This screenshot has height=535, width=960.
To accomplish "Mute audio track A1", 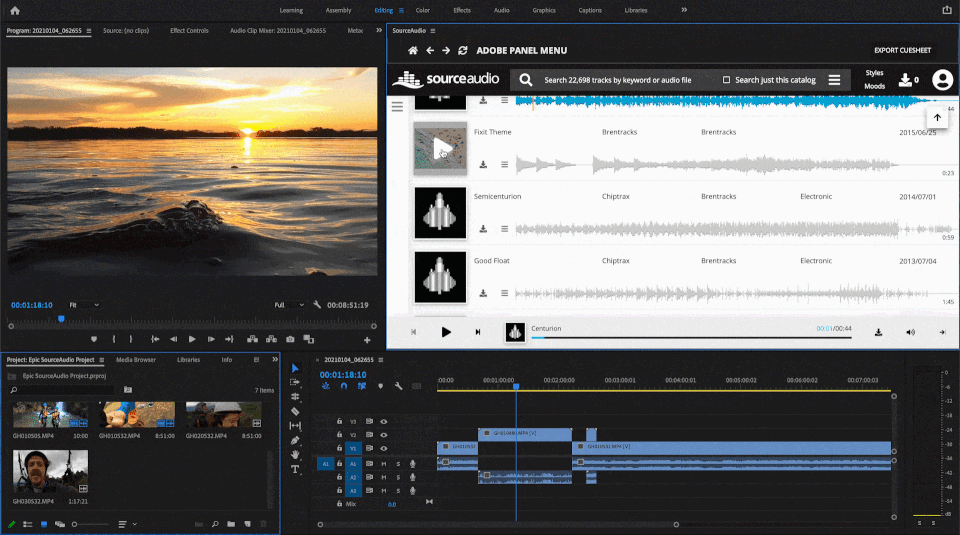I will coord(384,464).
